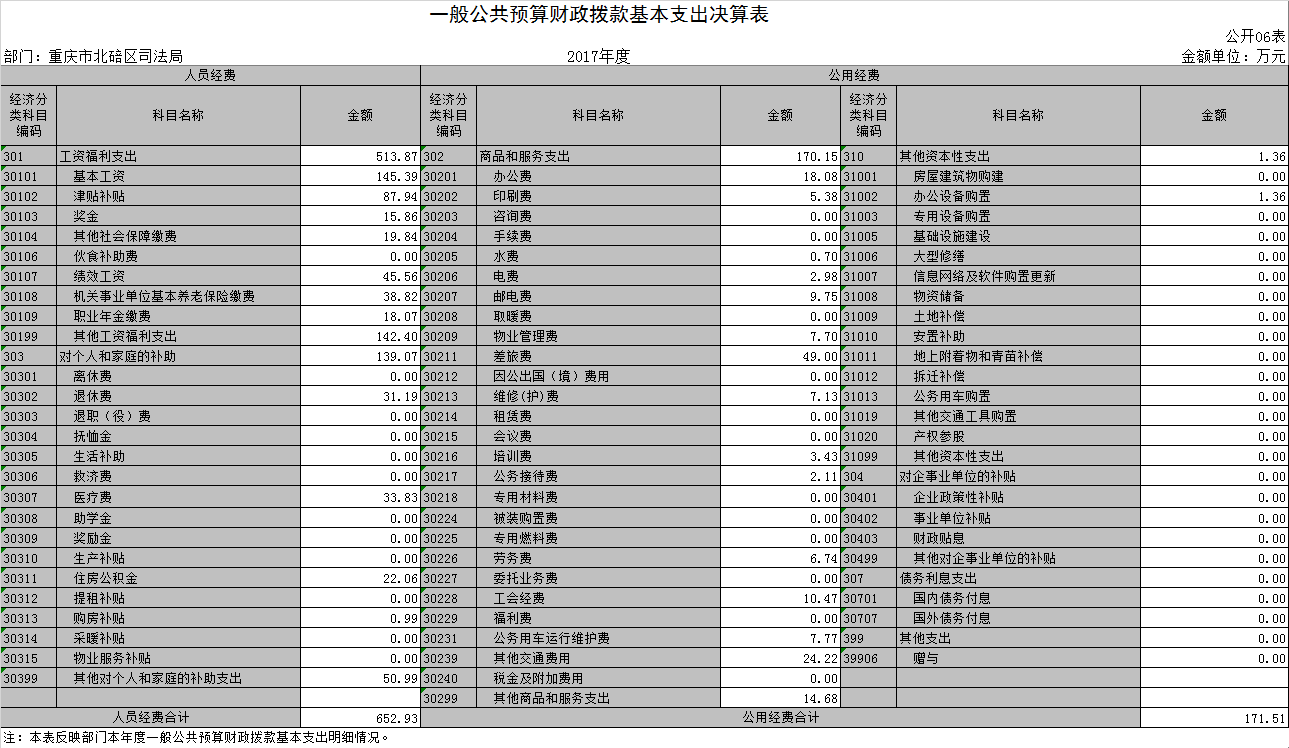Select the value 24.22
This screenshot has height=748, width=1289.
point(780,658)
